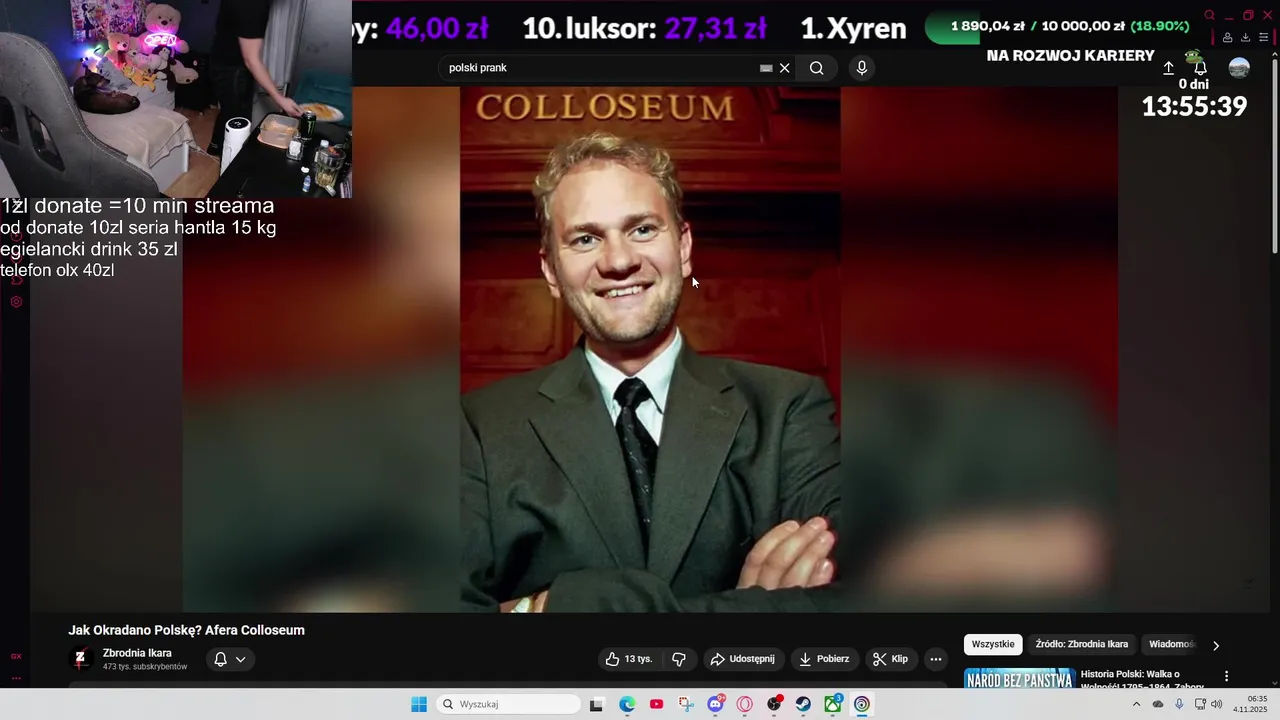Open the browser downloads icon
Screen dimensions: 1280x720
pyautogui.click(x=1245, y=38)
